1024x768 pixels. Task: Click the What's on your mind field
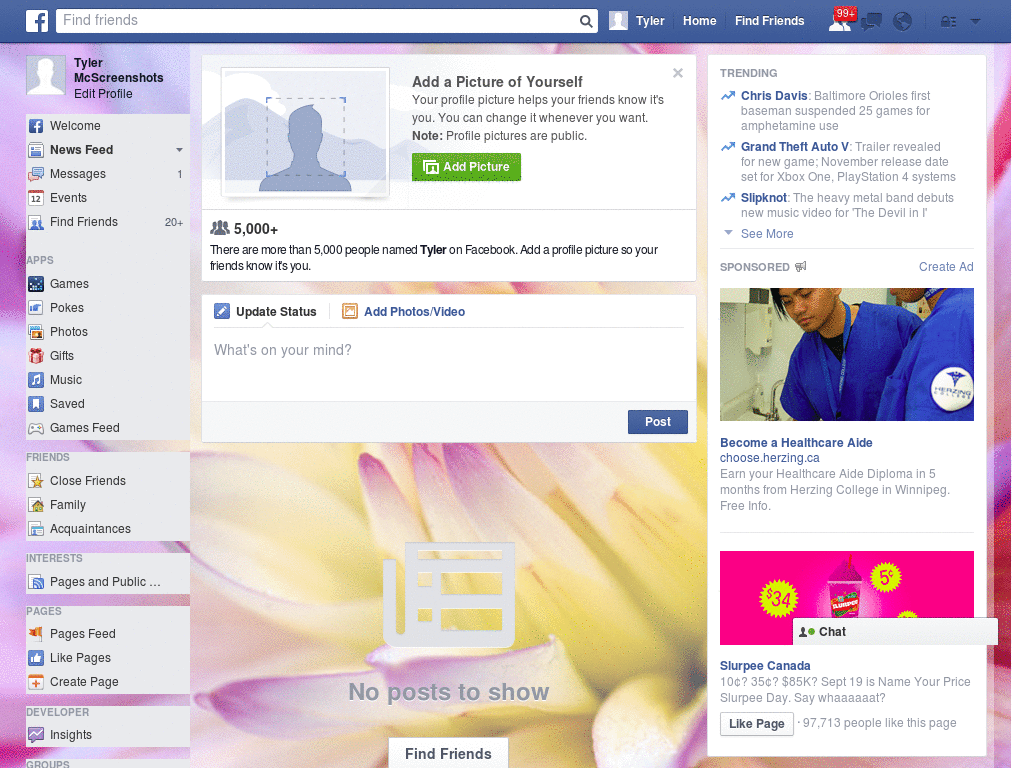[449, 362]
